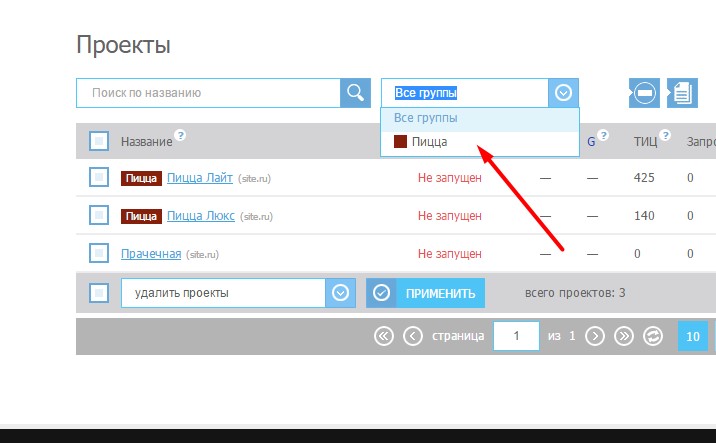716x443 pixels.
Task: Open help icon next to ТИЦ column
Action: point(665,135)
